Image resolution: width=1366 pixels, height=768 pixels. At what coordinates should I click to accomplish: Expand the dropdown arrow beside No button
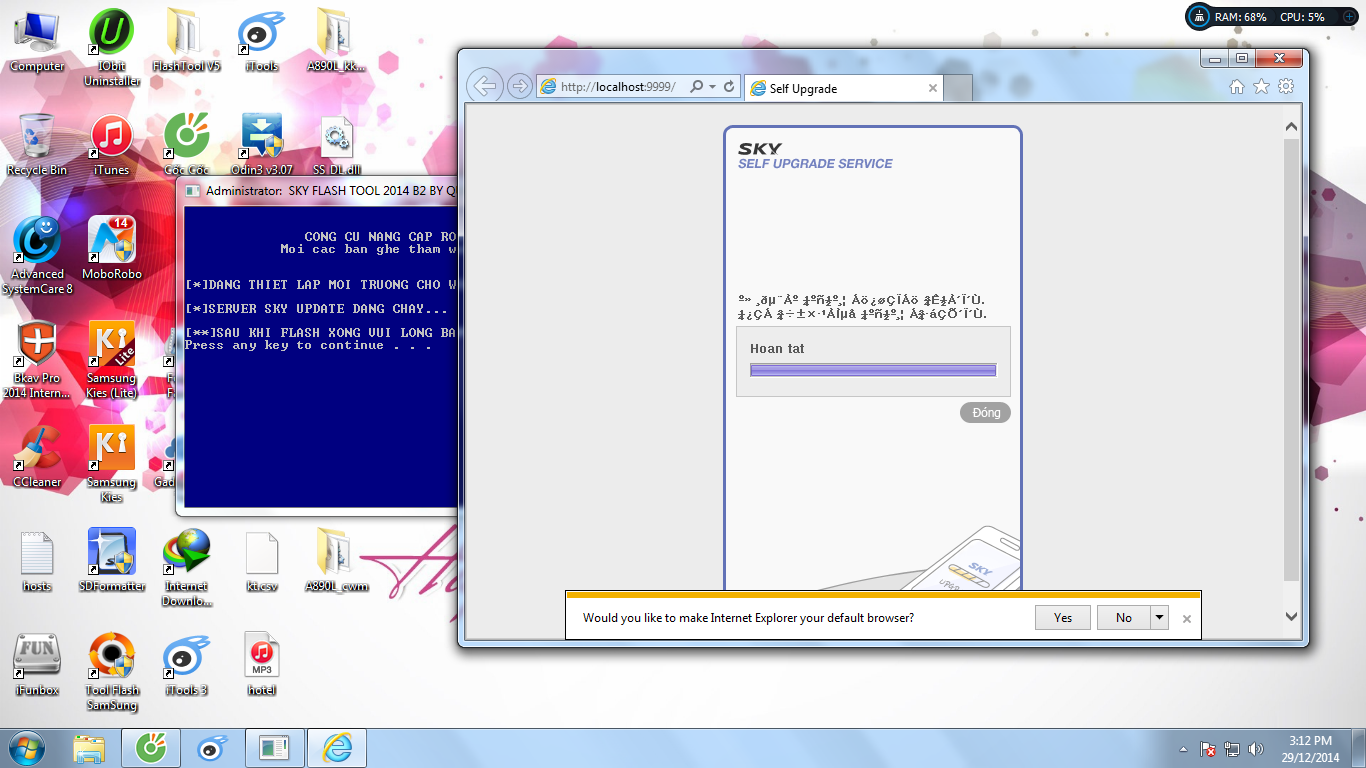[1160, 617]
